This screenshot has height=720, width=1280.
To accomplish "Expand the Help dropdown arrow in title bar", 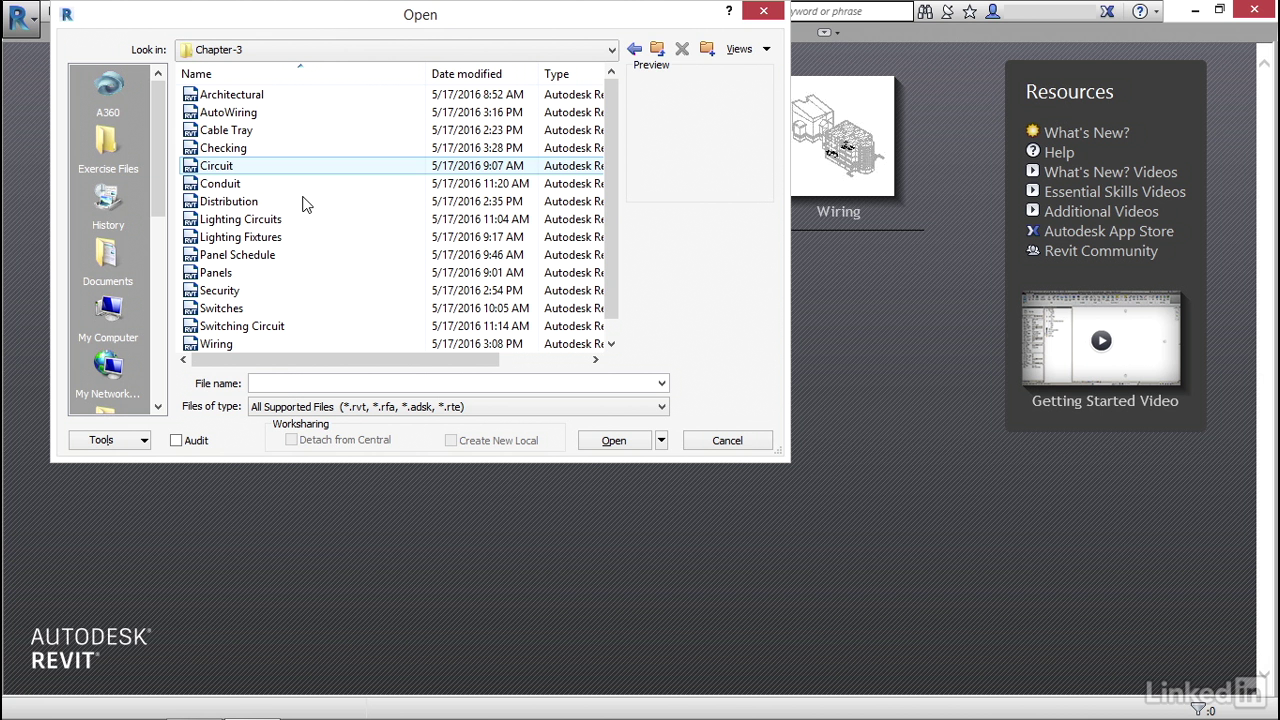I will tap(1157, 12).
